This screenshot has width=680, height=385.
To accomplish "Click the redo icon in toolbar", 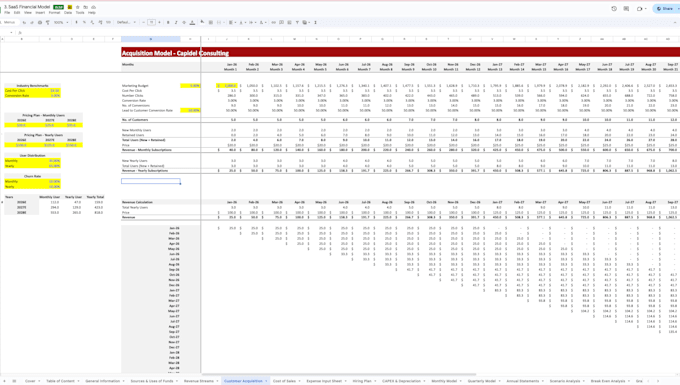I will 32,22.
